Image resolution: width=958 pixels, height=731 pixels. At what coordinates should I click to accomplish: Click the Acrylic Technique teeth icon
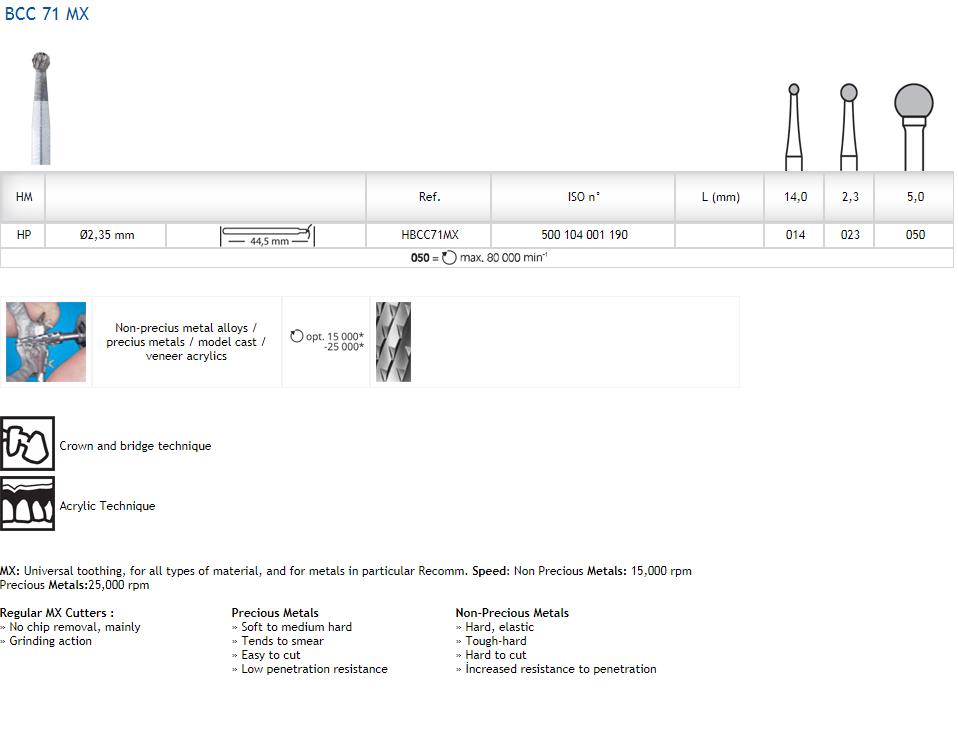tap(27, 504)
